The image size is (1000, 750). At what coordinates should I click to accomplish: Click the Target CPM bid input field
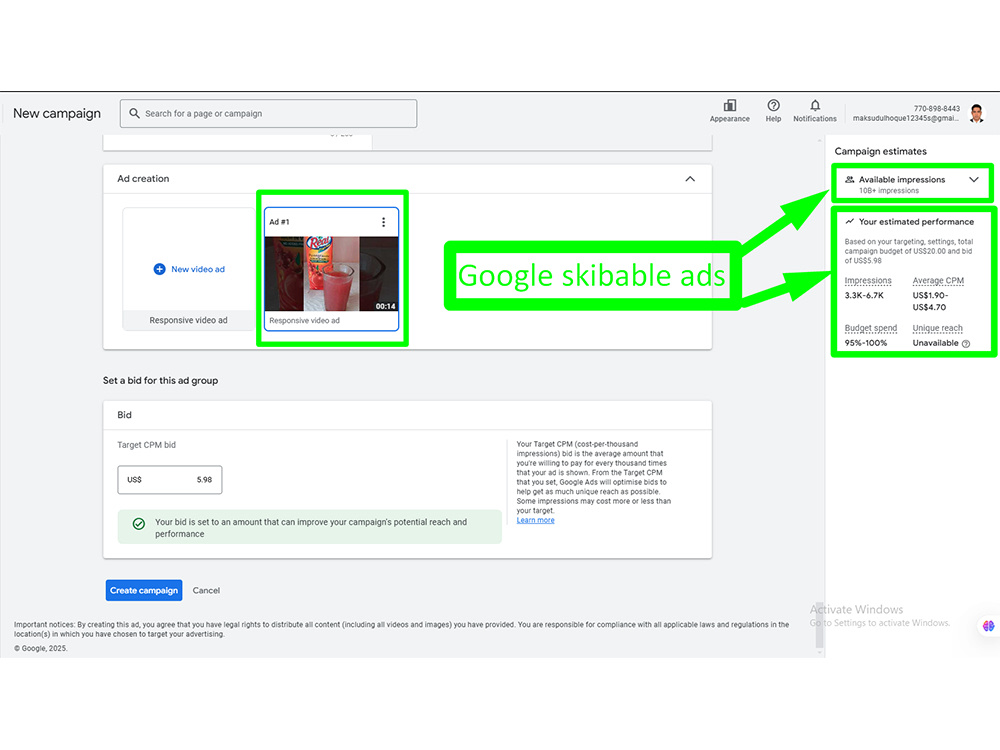click(x=170, y=480)
